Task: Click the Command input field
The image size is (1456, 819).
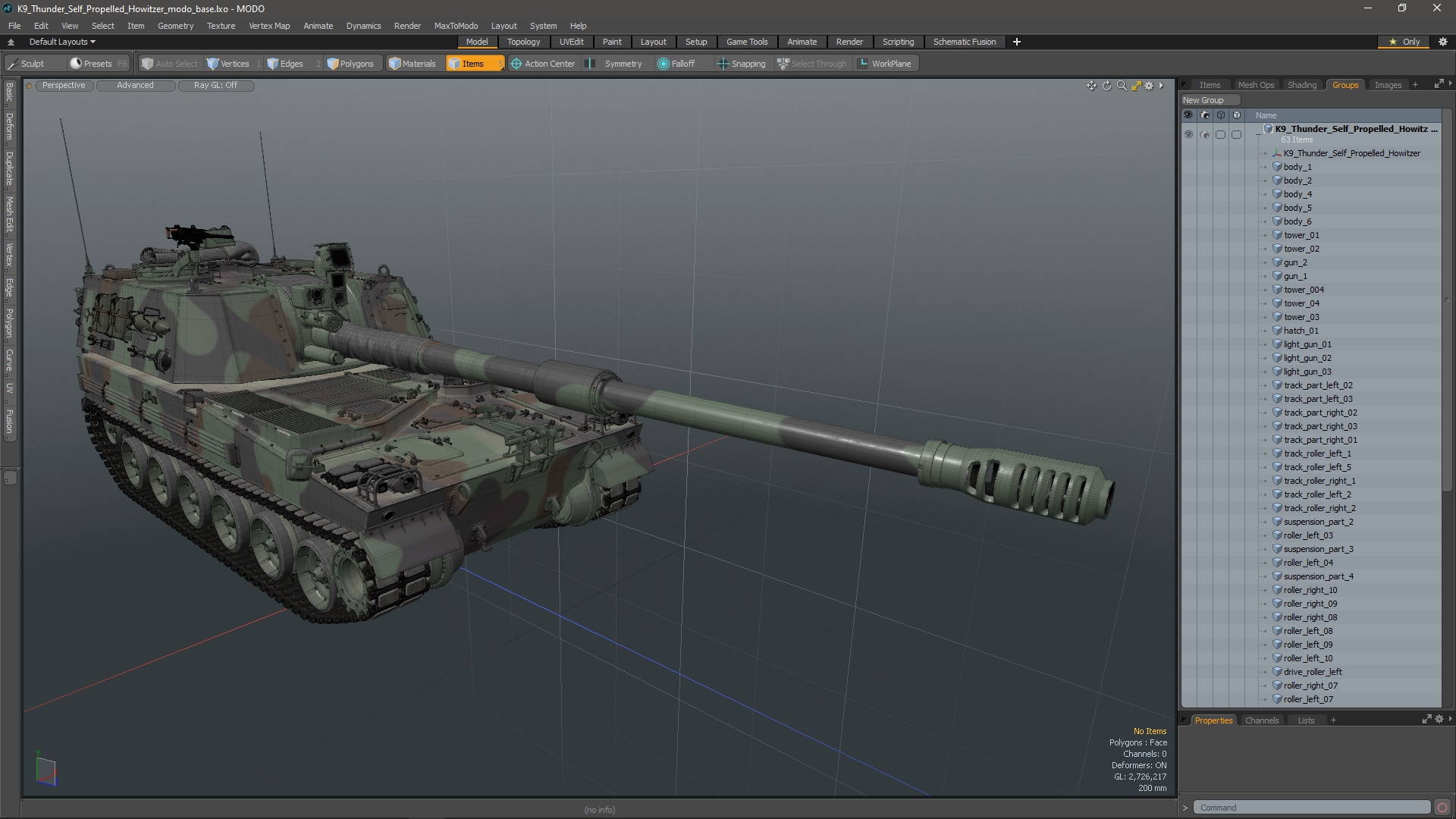Action: point(1311,808)
